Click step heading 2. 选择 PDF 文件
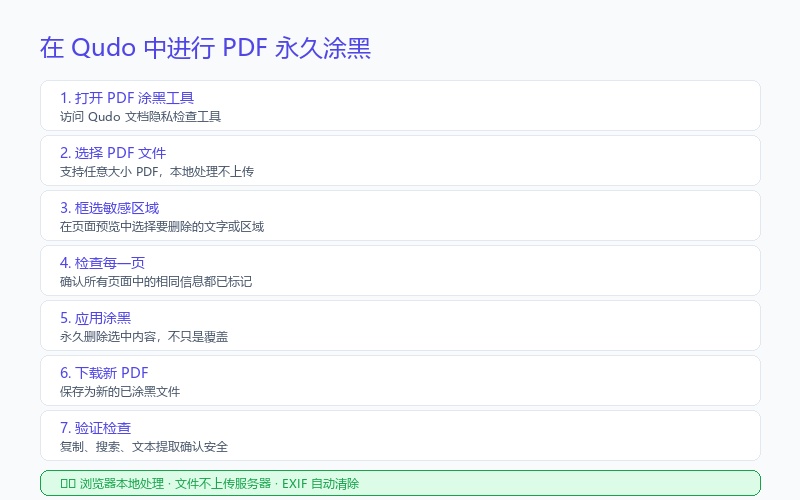Viewport: 800px width, 500px height. (x=113, y=153)
